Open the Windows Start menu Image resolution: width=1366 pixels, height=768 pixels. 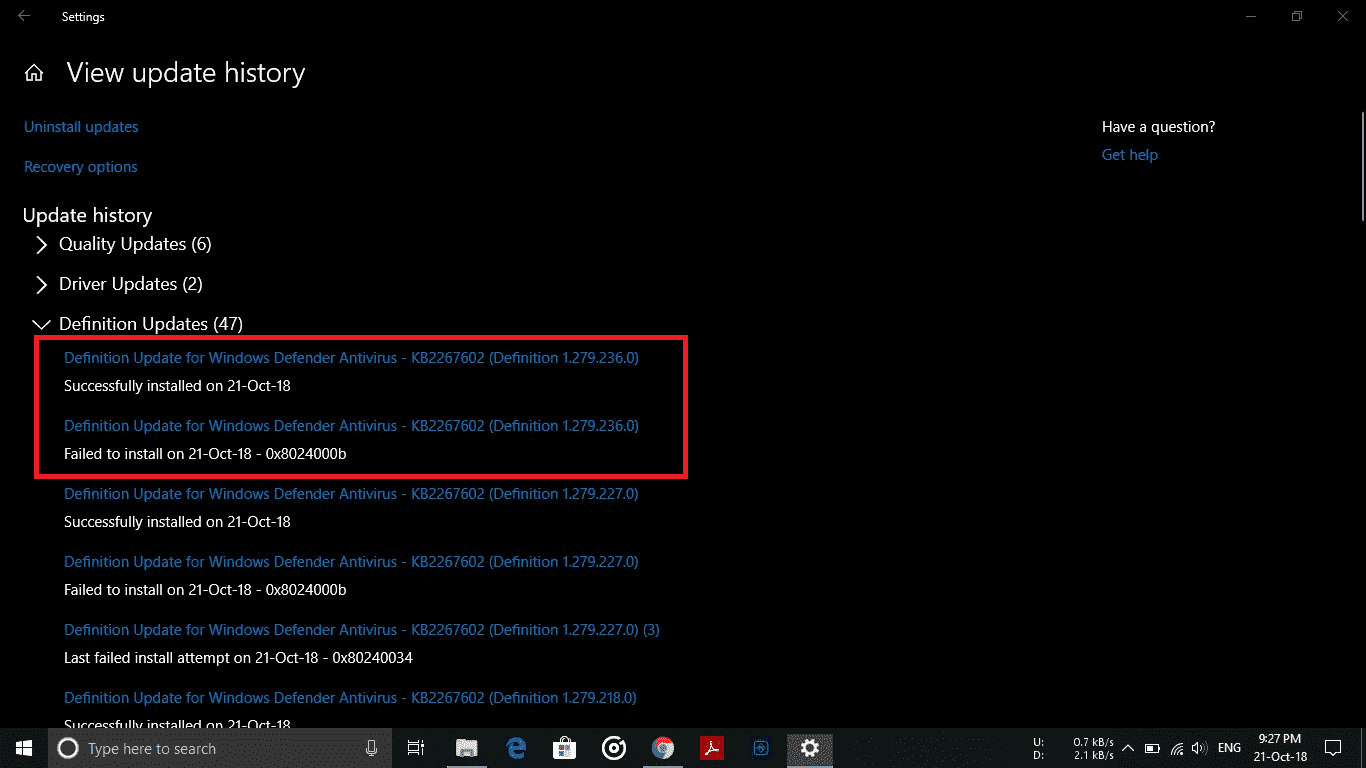24,748
